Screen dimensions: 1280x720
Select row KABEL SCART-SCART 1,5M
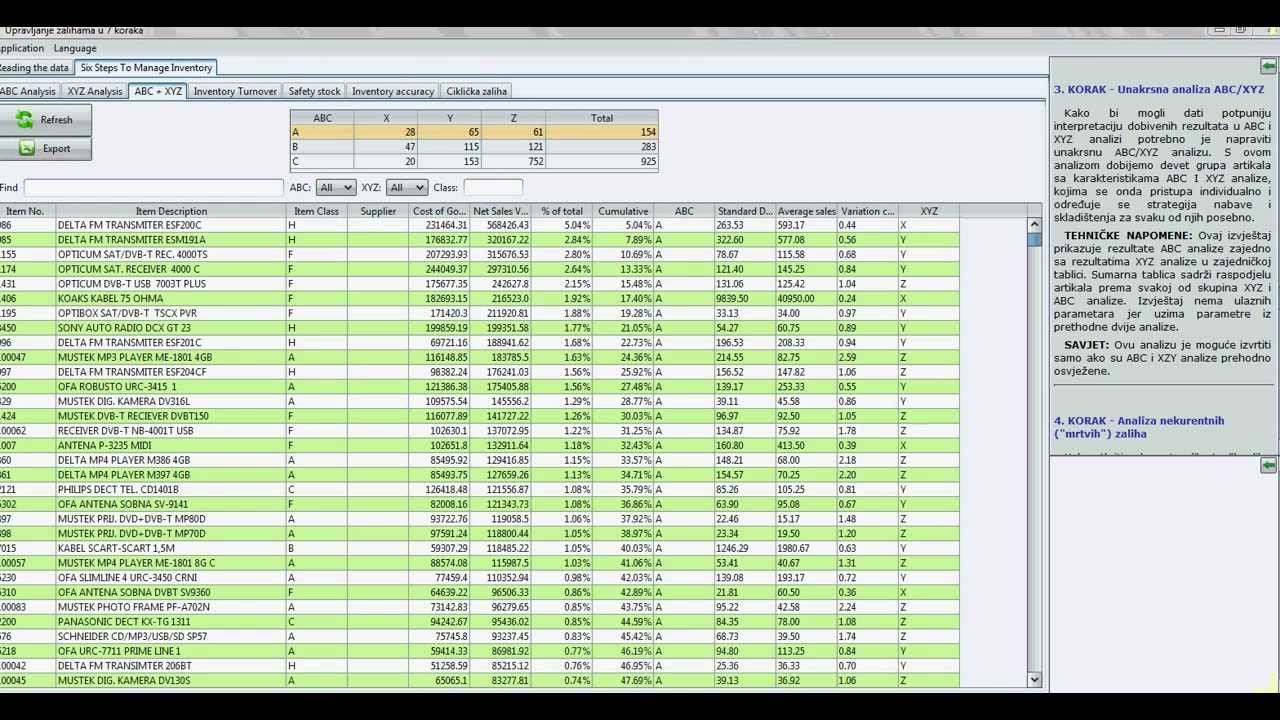[480, 548]
